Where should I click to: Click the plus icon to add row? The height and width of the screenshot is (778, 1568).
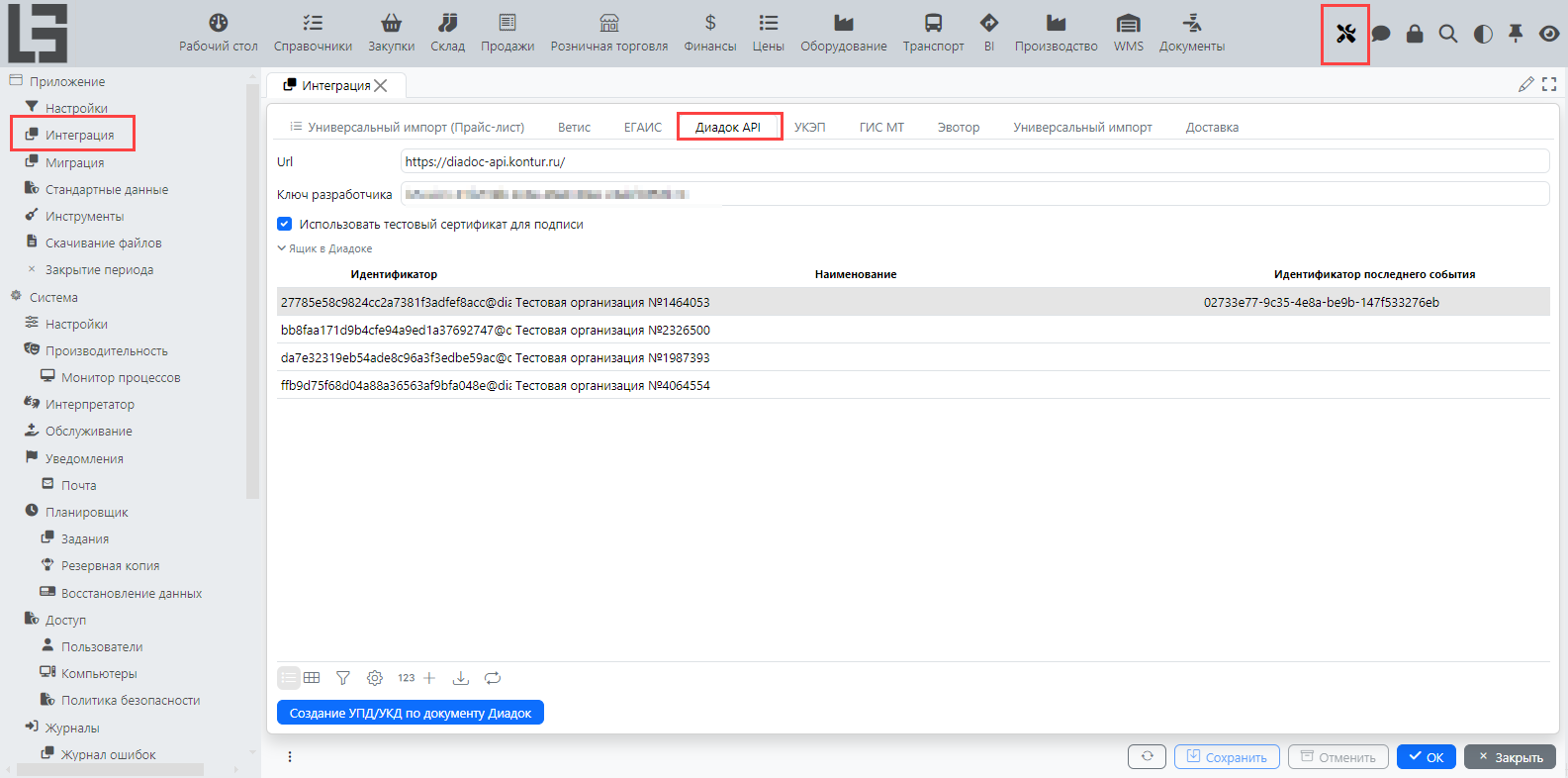point(429,678)
